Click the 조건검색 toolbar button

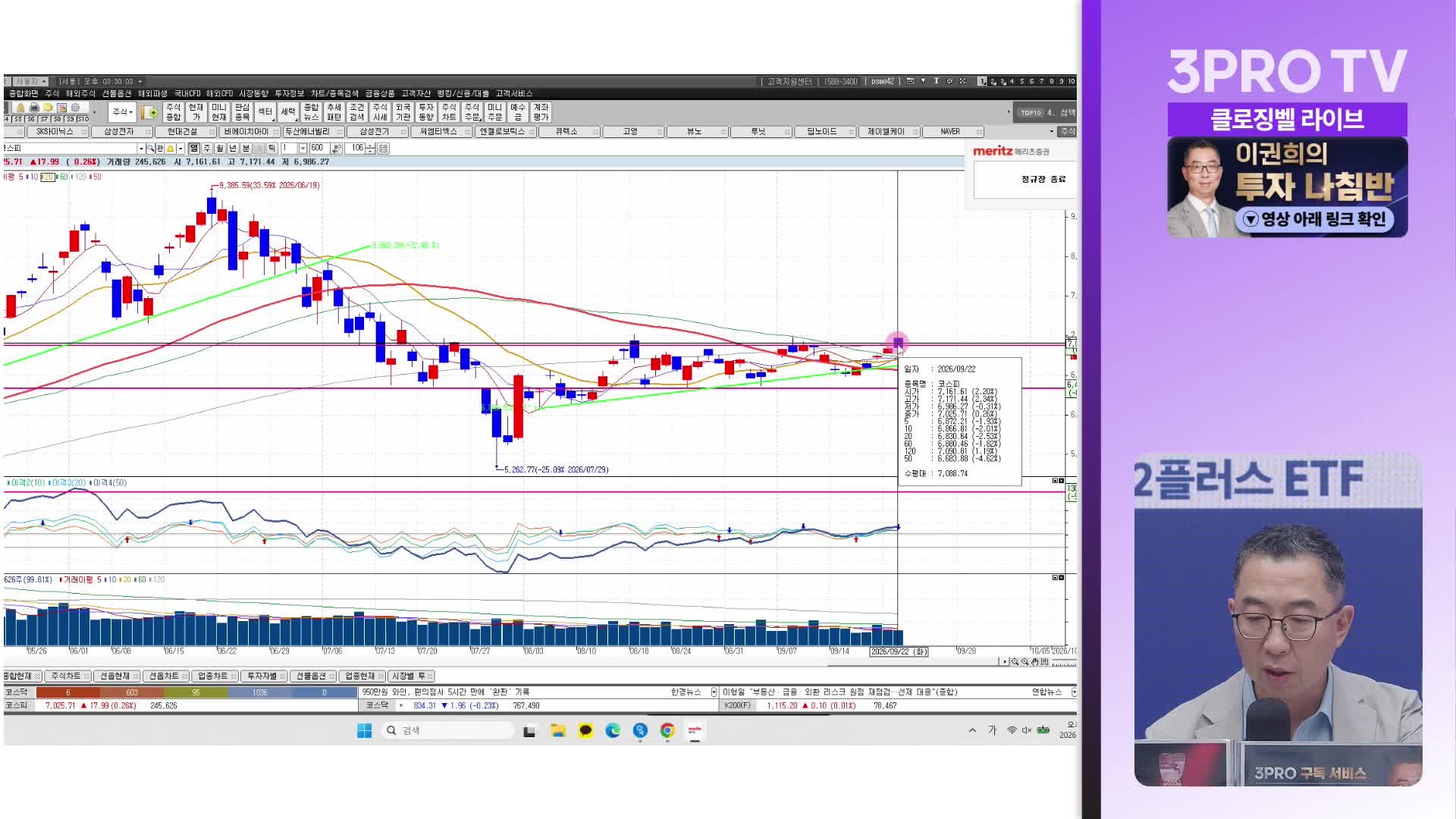(x=356, y=112)
